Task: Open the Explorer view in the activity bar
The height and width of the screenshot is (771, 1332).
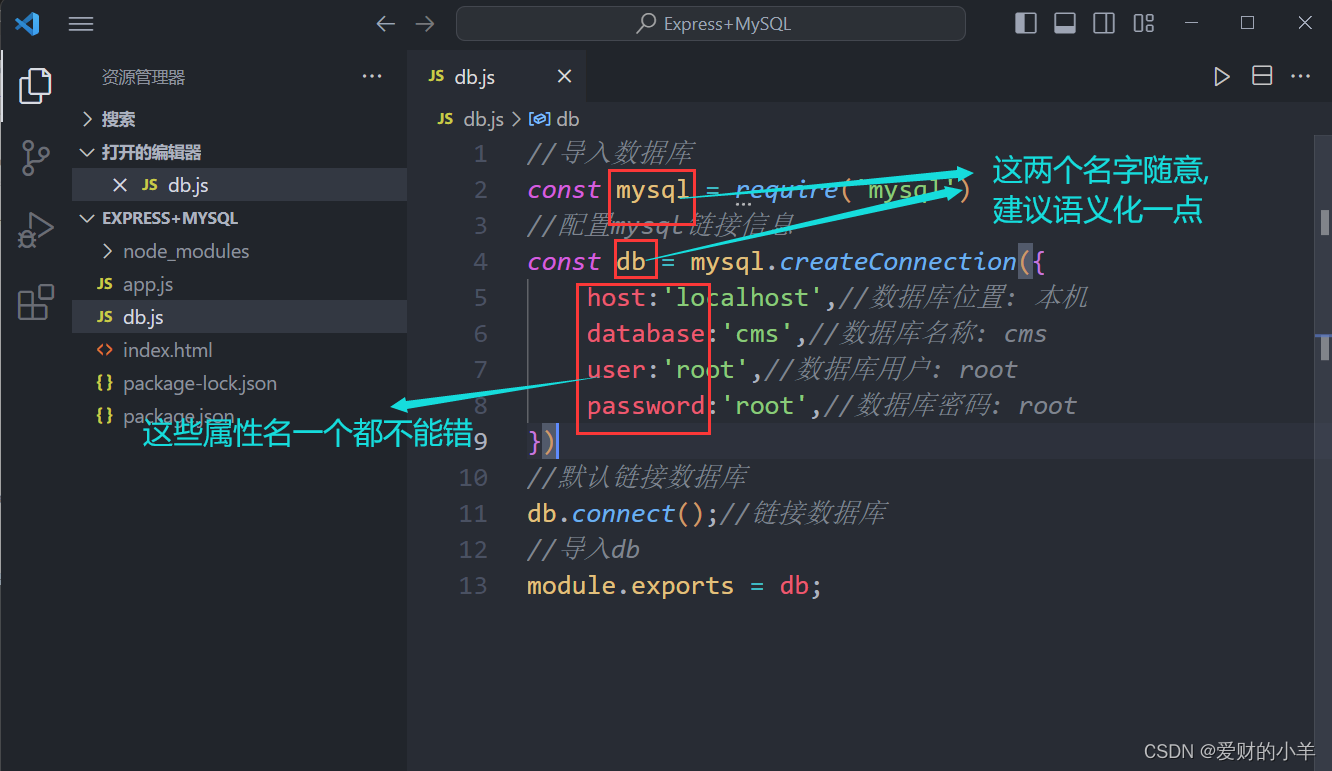Action: point(35,86)
